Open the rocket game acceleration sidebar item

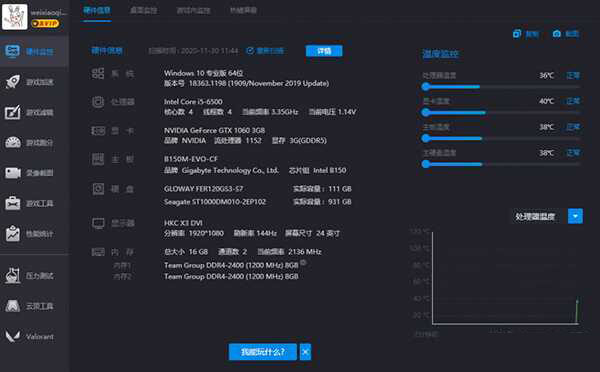34,82
